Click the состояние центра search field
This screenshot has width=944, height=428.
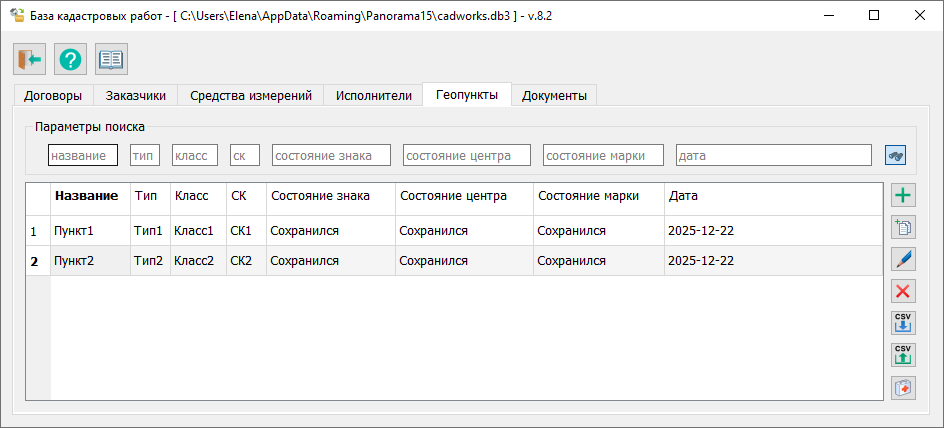(x=467, y=155)
